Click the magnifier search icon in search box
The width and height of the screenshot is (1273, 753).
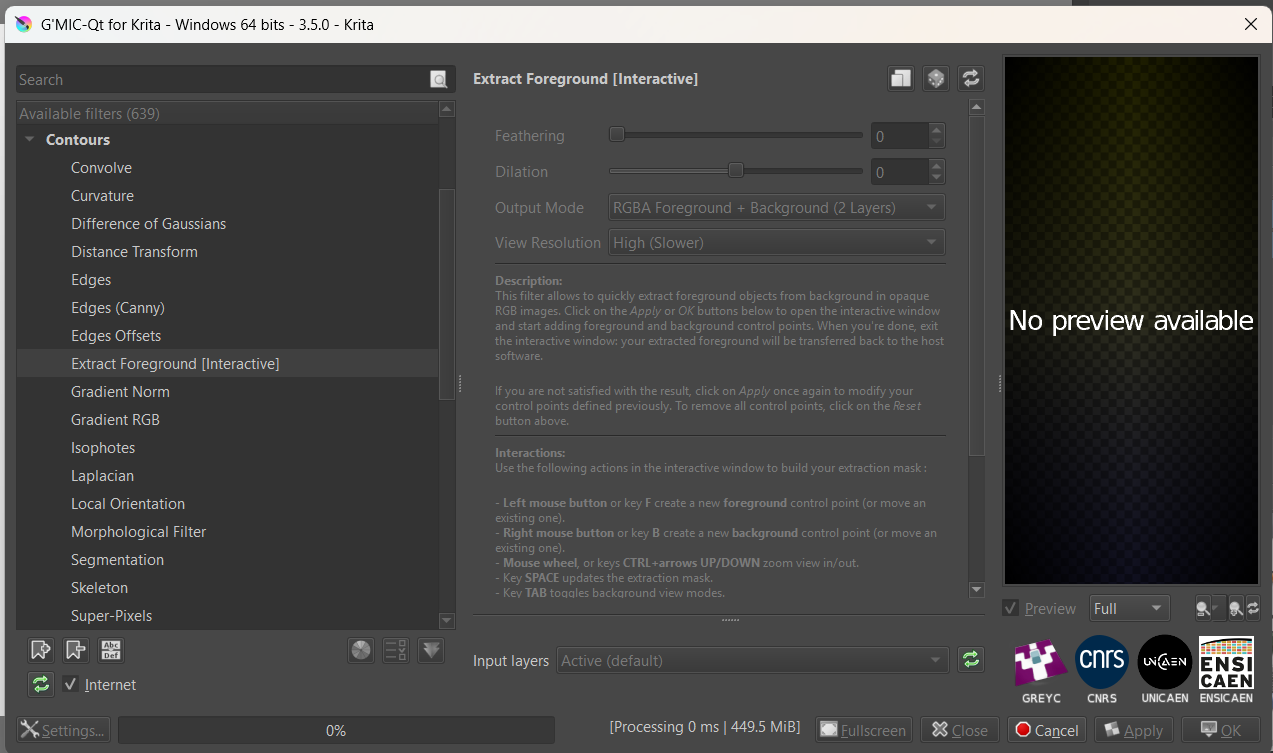coord(439,80)
